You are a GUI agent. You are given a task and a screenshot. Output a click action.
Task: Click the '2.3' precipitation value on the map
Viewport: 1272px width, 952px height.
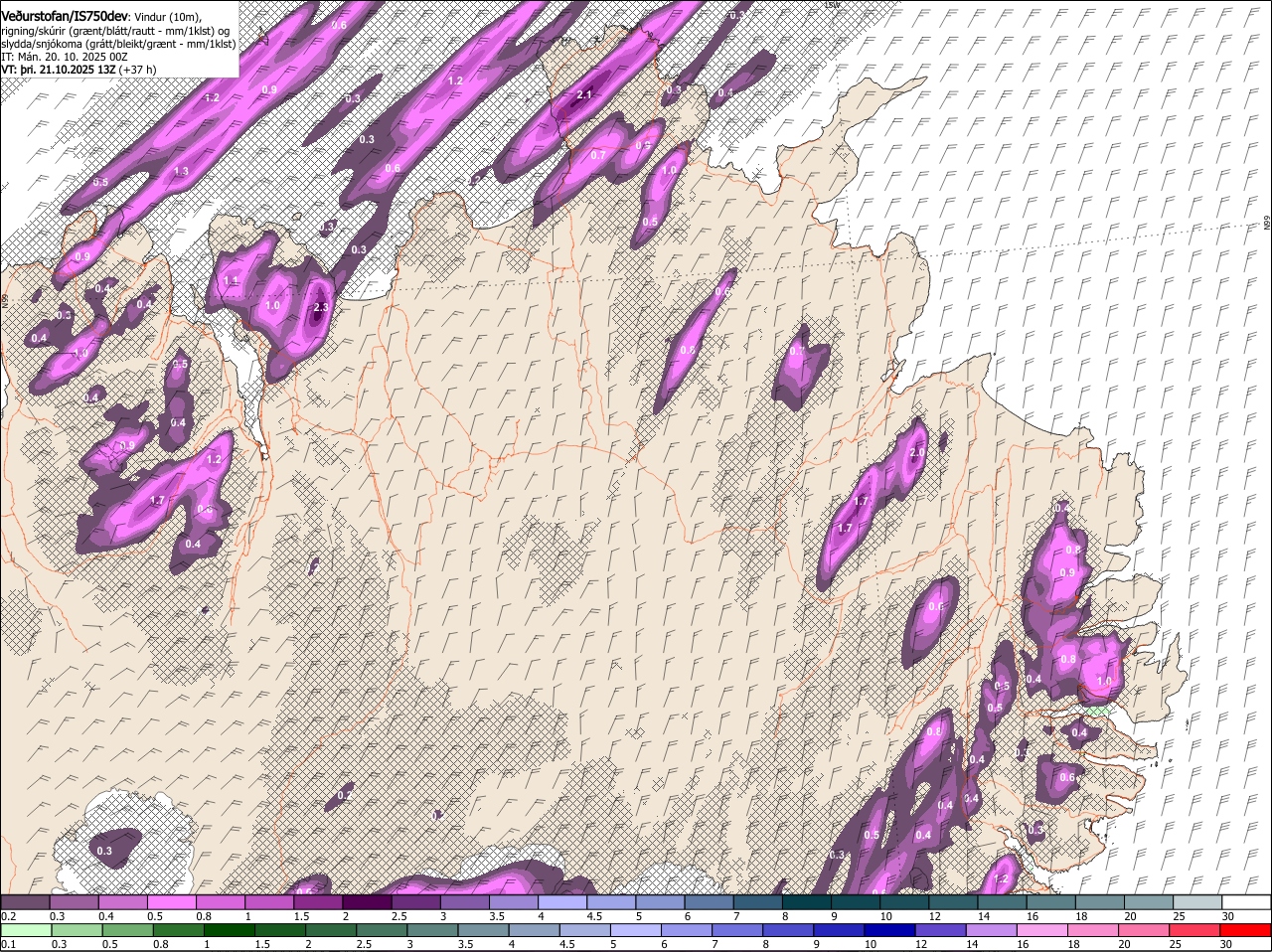(320, 308)
